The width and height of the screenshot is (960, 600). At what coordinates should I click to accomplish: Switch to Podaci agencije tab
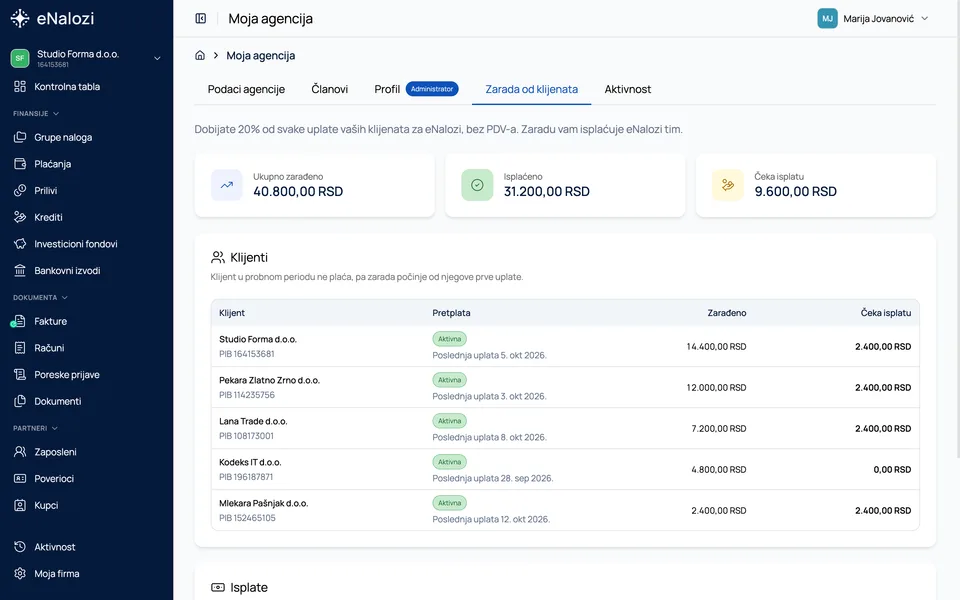[246, 89]
